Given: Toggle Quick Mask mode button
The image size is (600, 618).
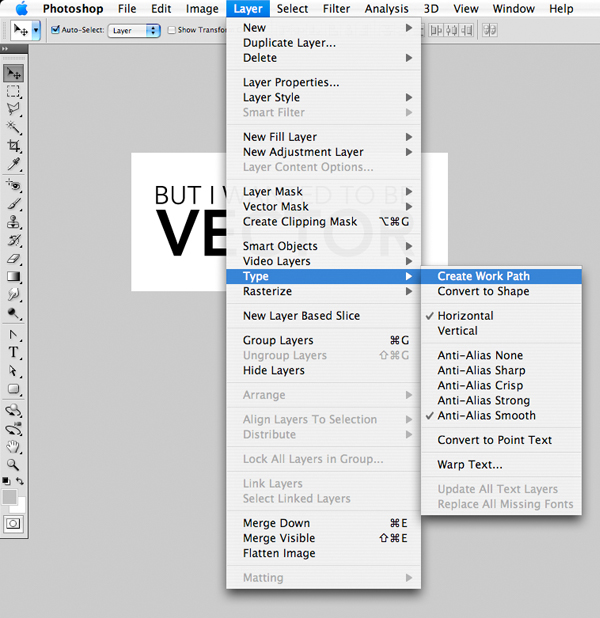Looking at the screenshot, I should [13, 523].
